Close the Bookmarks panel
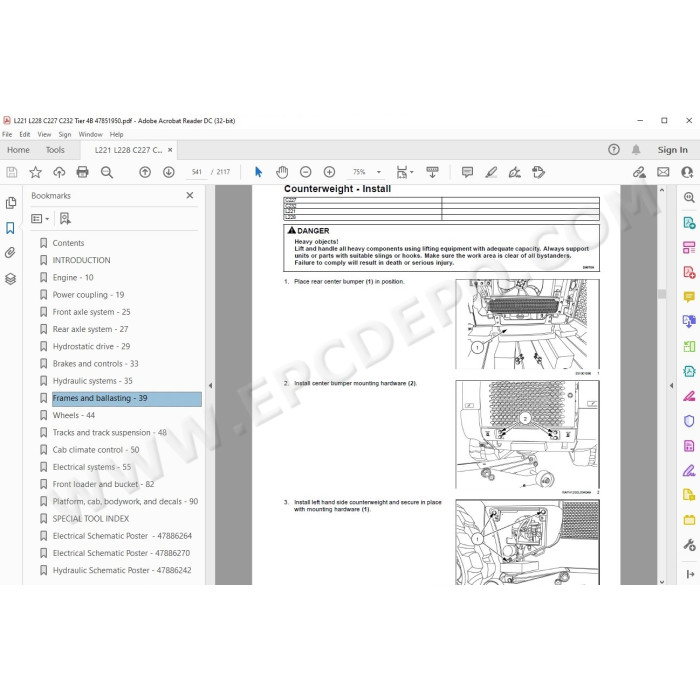The width and height of the screenshot is (700, 700). pyautogui.click(x=190, y=195)
